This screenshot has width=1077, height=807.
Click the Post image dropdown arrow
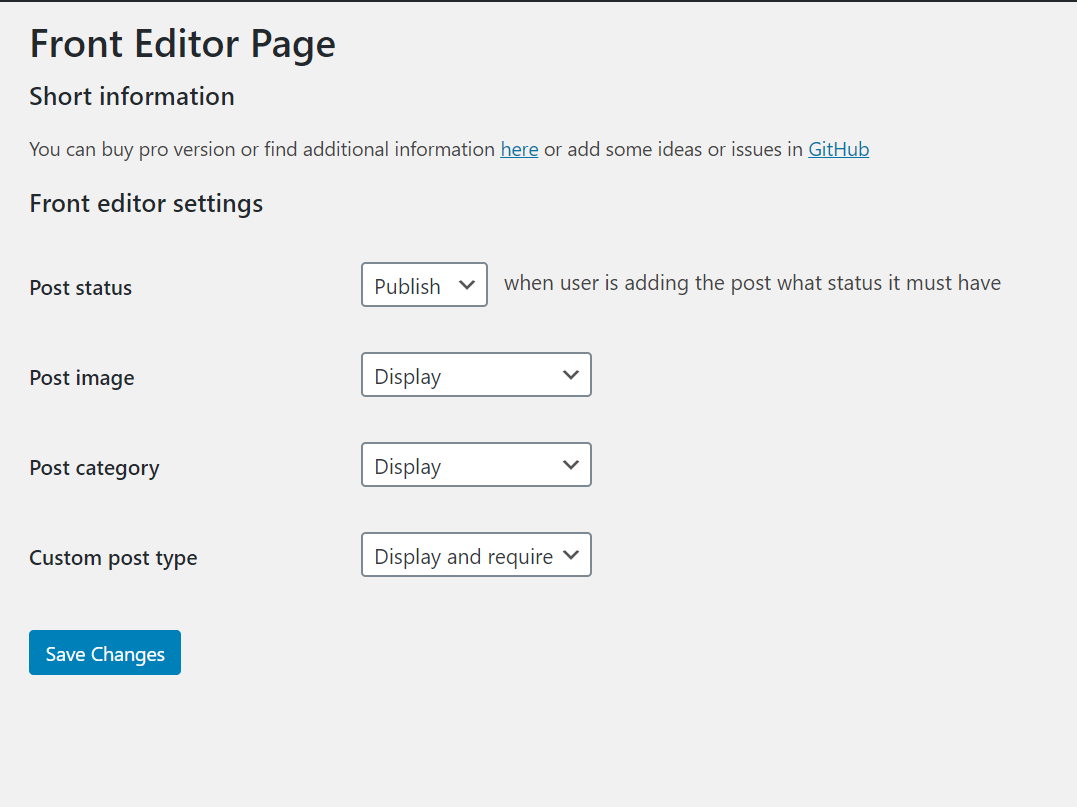[x=571, y=374]
